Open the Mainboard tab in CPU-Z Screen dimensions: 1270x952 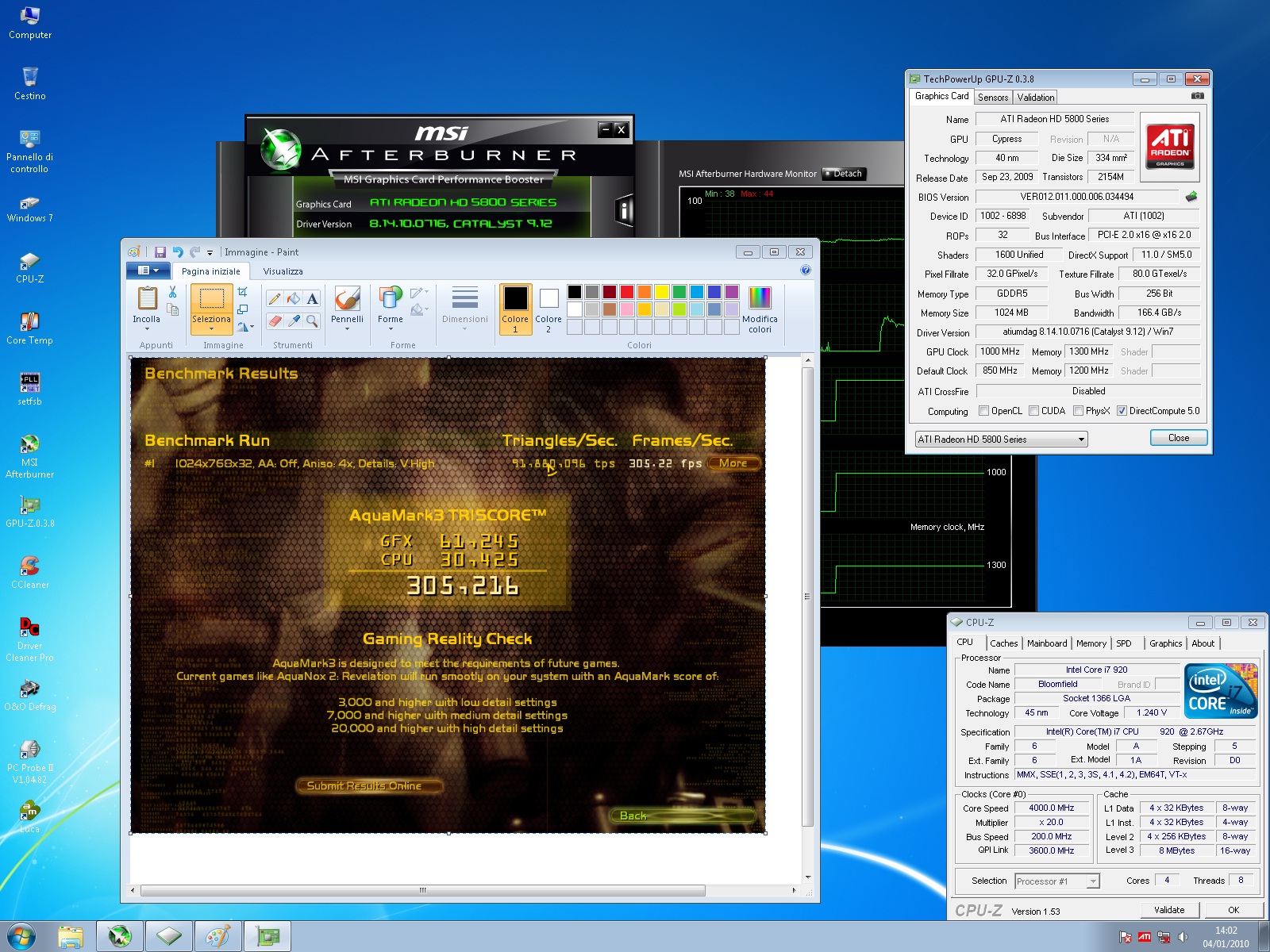1047,643
